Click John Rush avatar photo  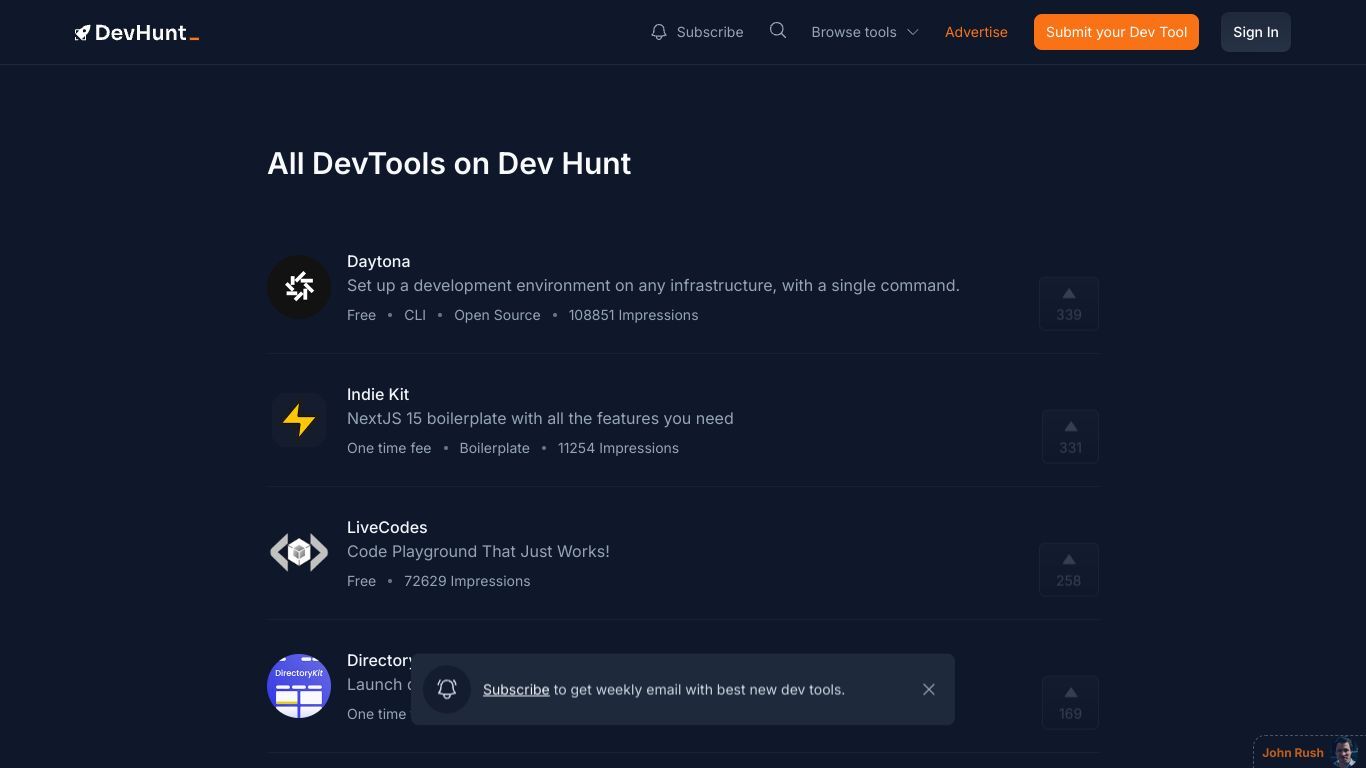tap(1346, 752)
